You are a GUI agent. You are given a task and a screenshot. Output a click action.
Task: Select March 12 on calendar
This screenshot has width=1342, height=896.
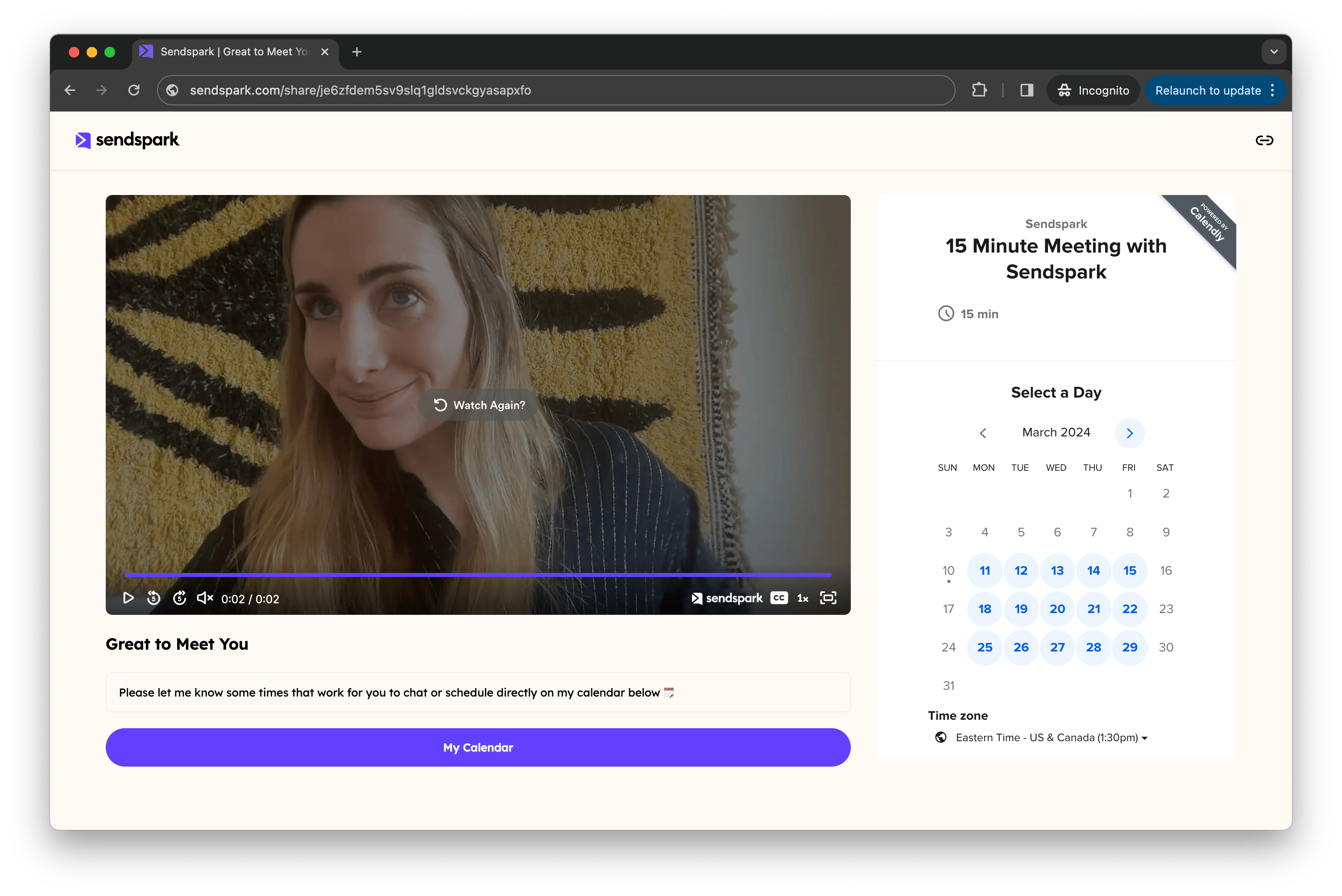[x=1021, y=570]
